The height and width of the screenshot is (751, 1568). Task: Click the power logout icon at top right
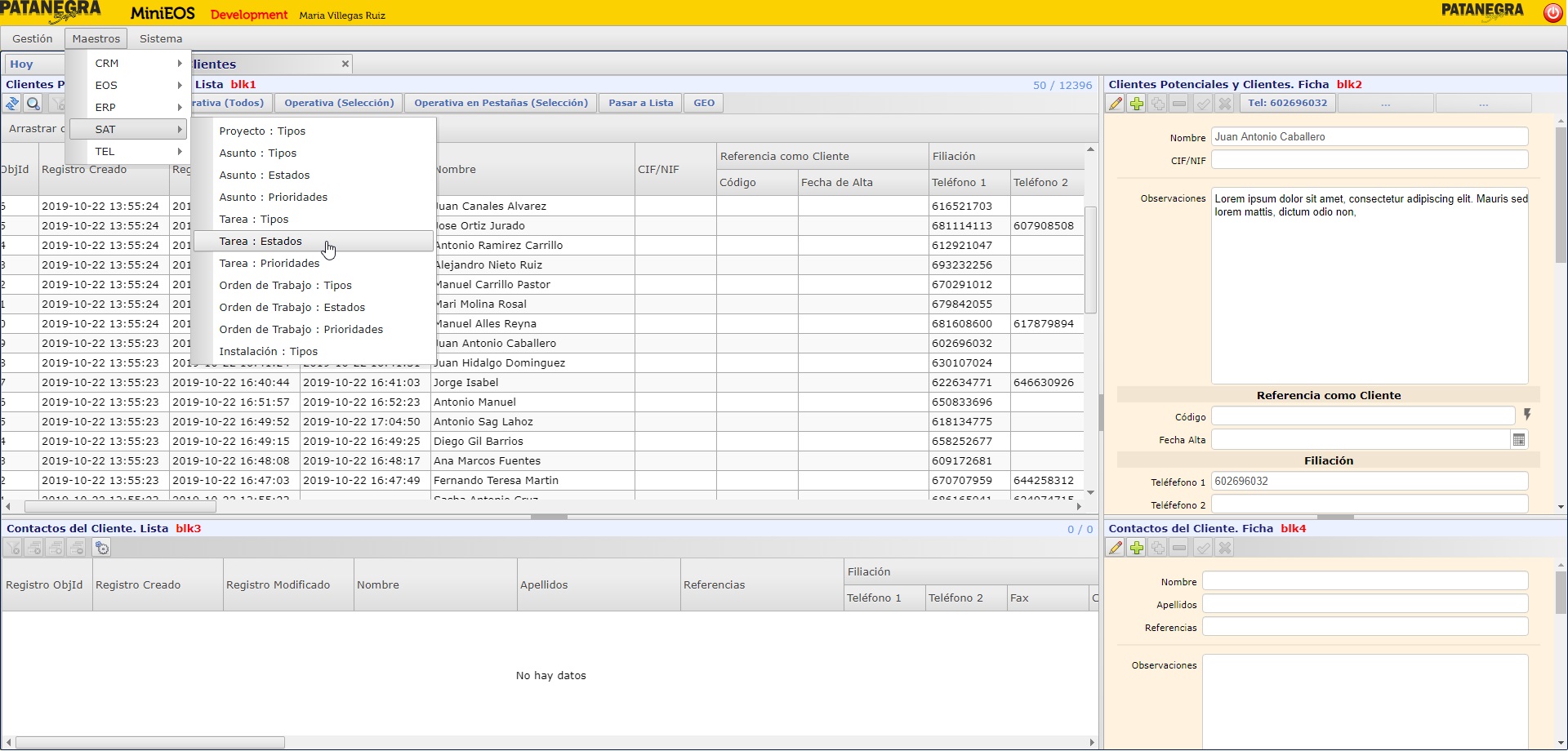pyautogui.click(x=1552, y=12)
